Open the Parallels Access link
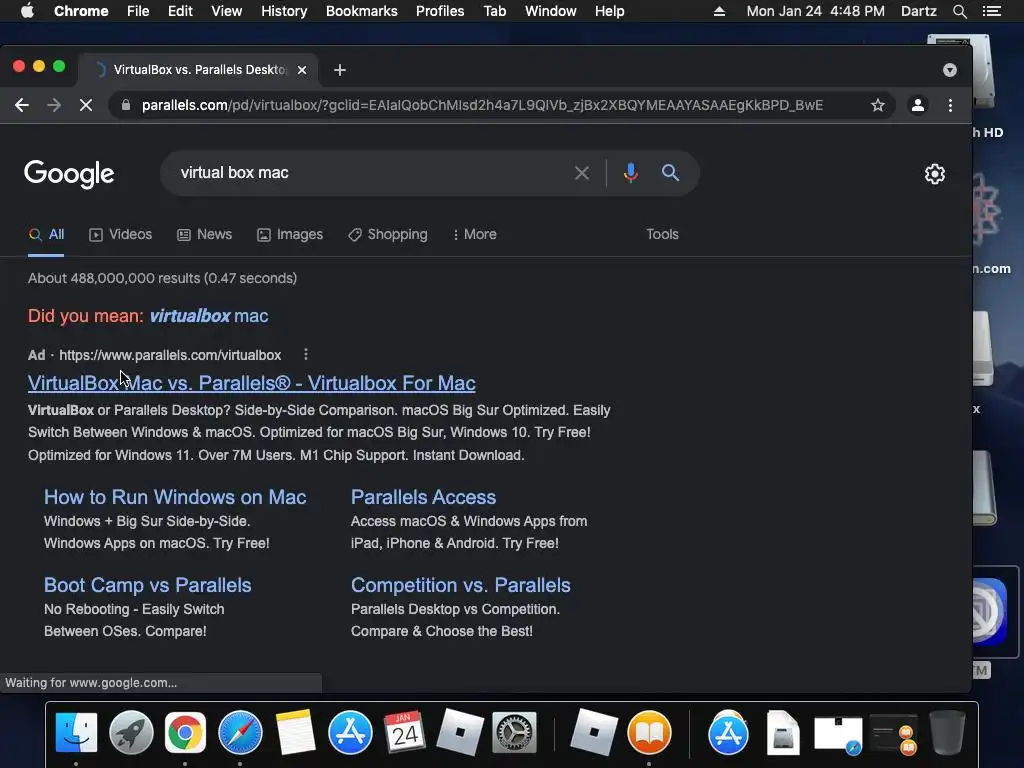The image size is (1024, 768). [x=423, y=497]
